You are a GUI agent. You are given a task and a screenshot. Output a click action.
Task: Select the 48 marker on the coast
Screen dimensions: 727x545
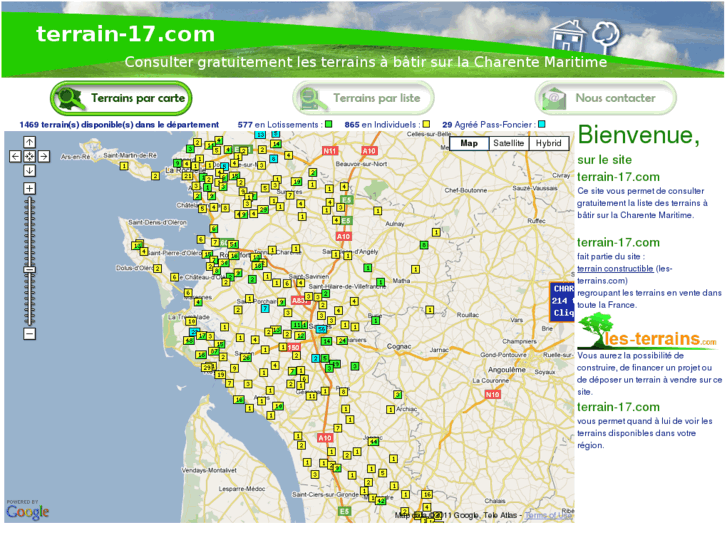point(189,340)
